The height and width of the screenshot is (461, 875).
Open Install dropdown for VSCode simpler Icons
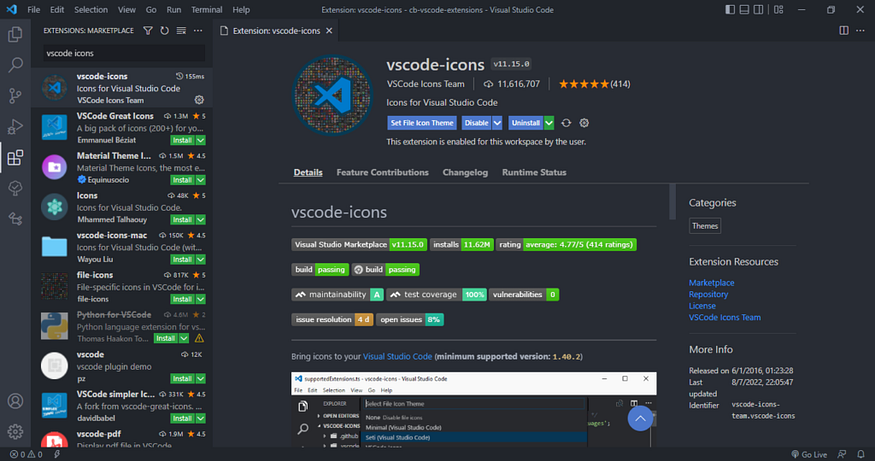pos(200,418)
